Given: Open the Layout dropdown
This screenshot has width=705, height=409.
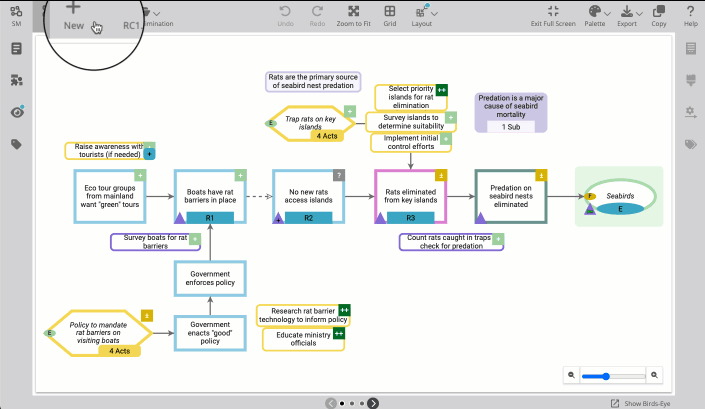Looking at the screenshot, I should pyautogui.click(x=422, y=11).
